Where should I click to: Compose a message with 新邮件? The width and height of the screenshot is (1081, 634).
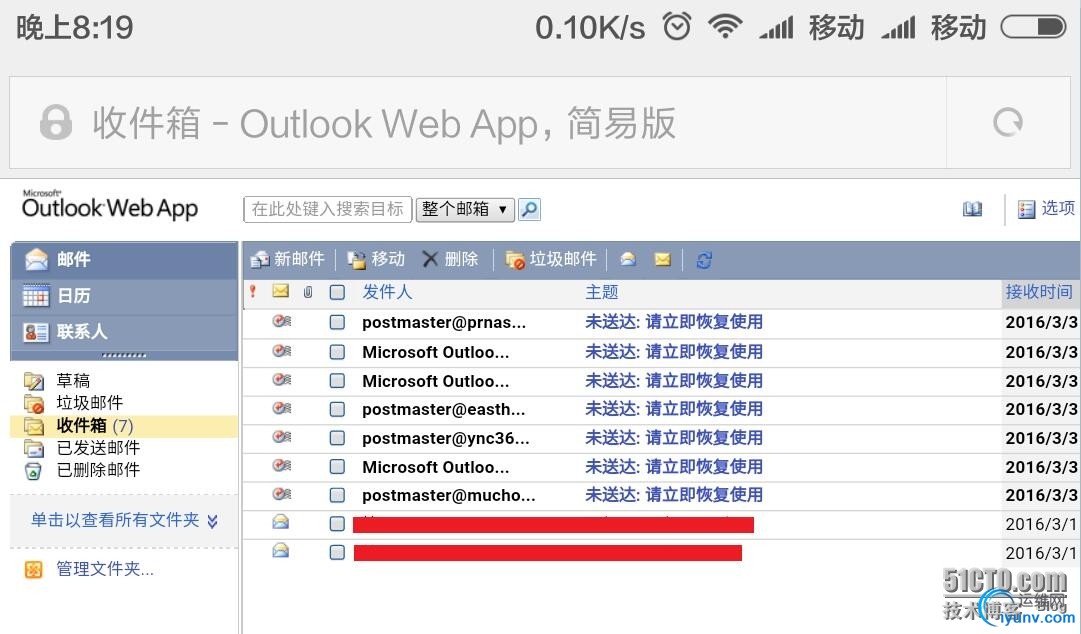(x=287, y=259)
